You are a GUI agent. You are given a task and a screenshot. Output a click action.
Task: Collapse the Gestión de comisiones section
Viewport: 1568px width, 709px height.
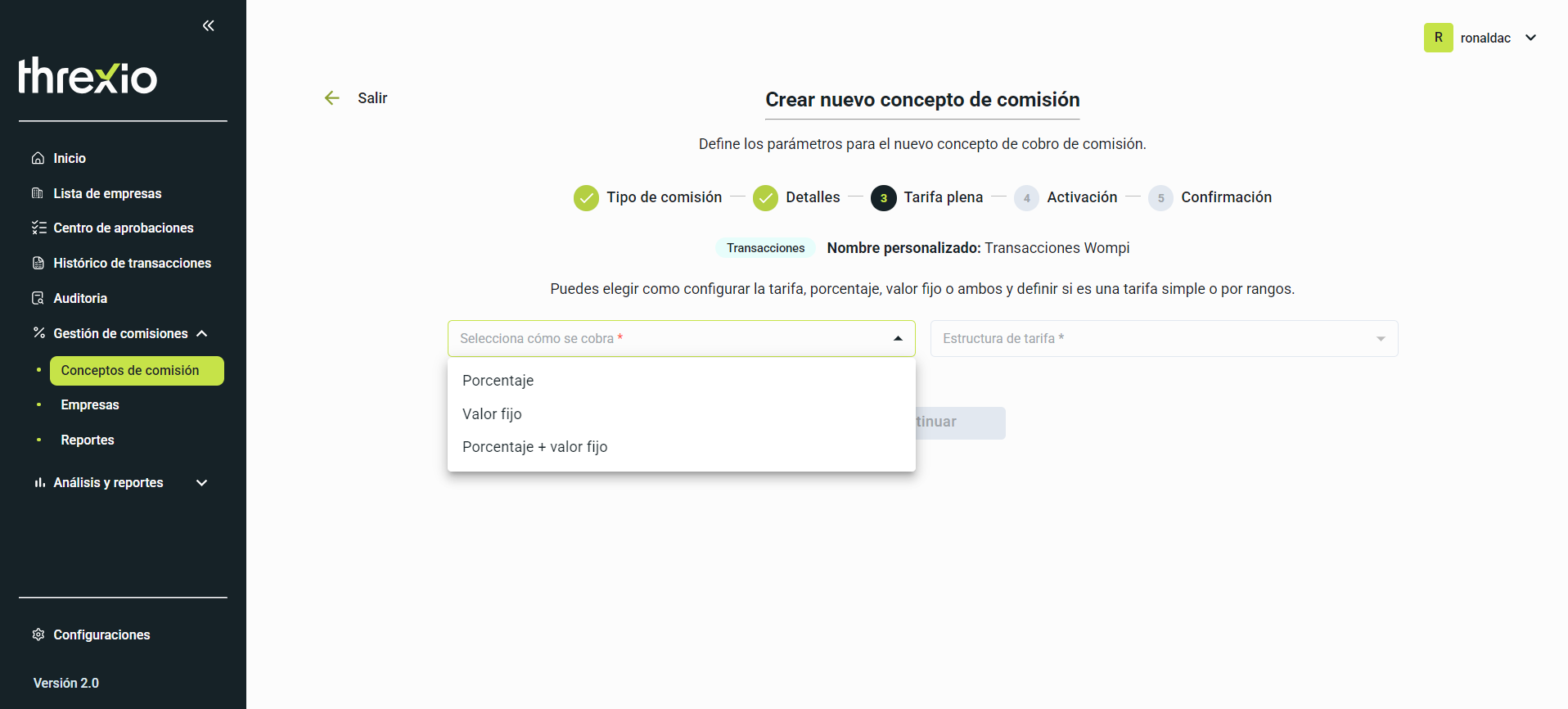(x=202, y=333)
